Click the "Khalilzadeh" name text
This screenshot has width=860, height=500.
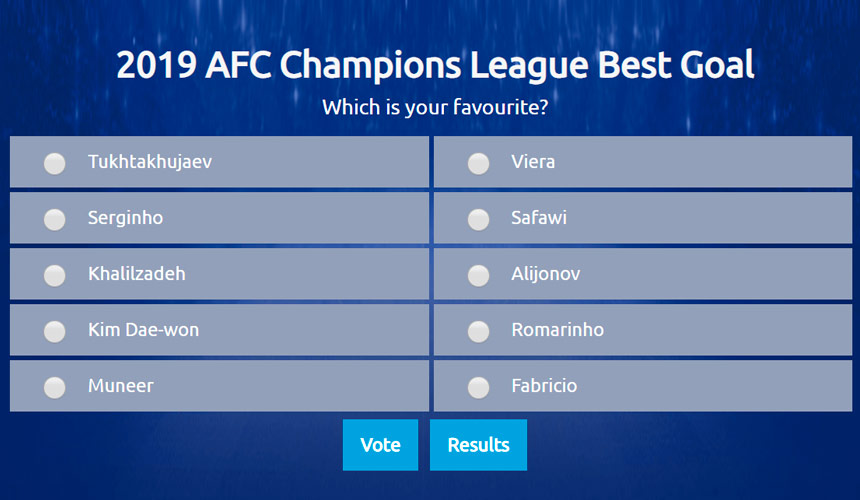(137, 273)
